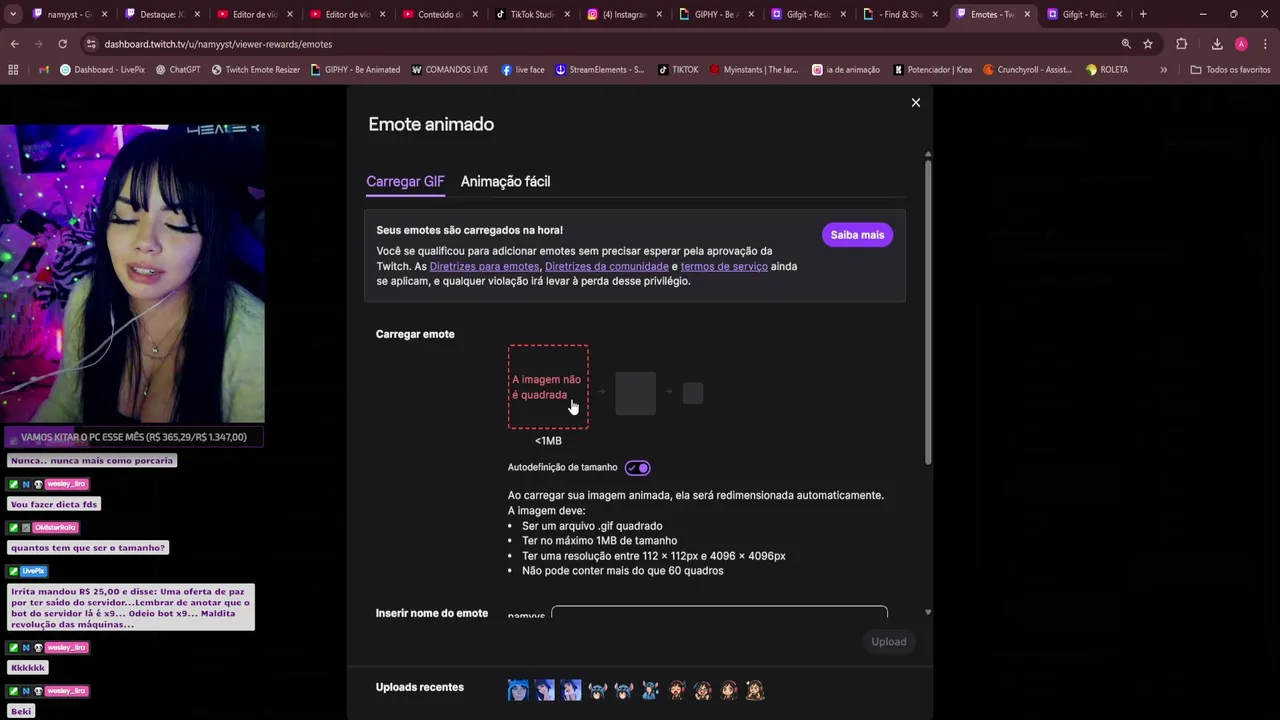Select the Carregar GIF tab

[x=405, y=181]
